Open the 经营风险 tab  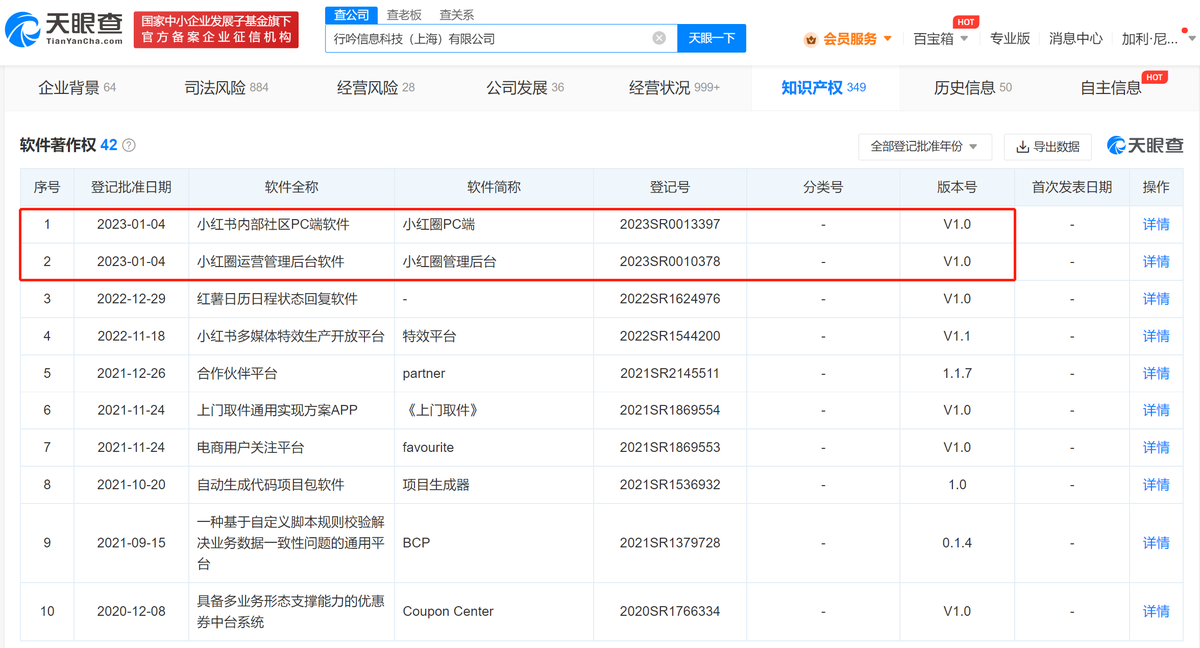pyautogui.click(x=376, y=88)
